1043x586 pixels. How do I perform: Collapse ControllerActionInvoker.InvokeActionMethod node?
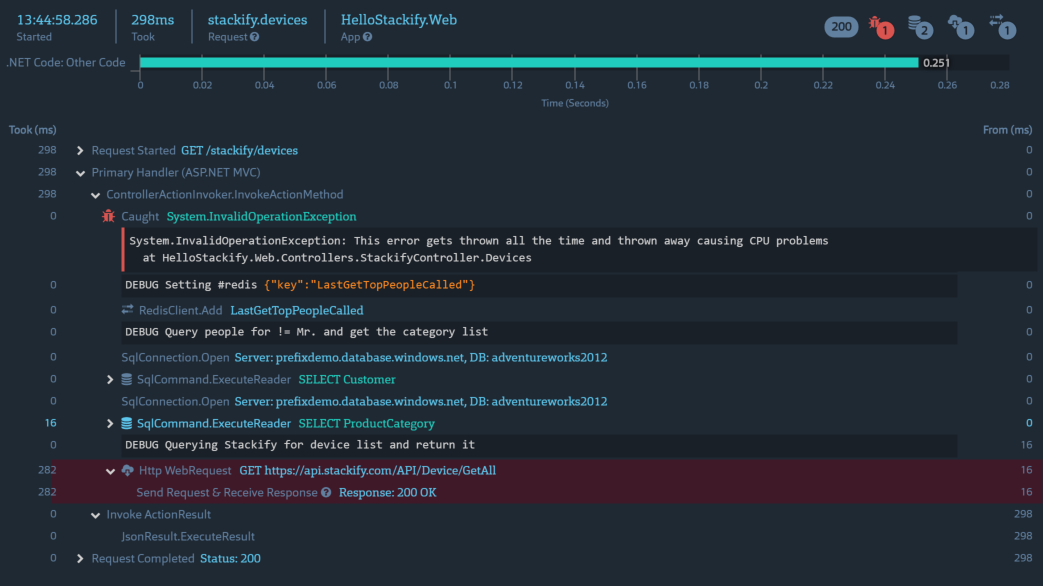[x=95, y=195]
